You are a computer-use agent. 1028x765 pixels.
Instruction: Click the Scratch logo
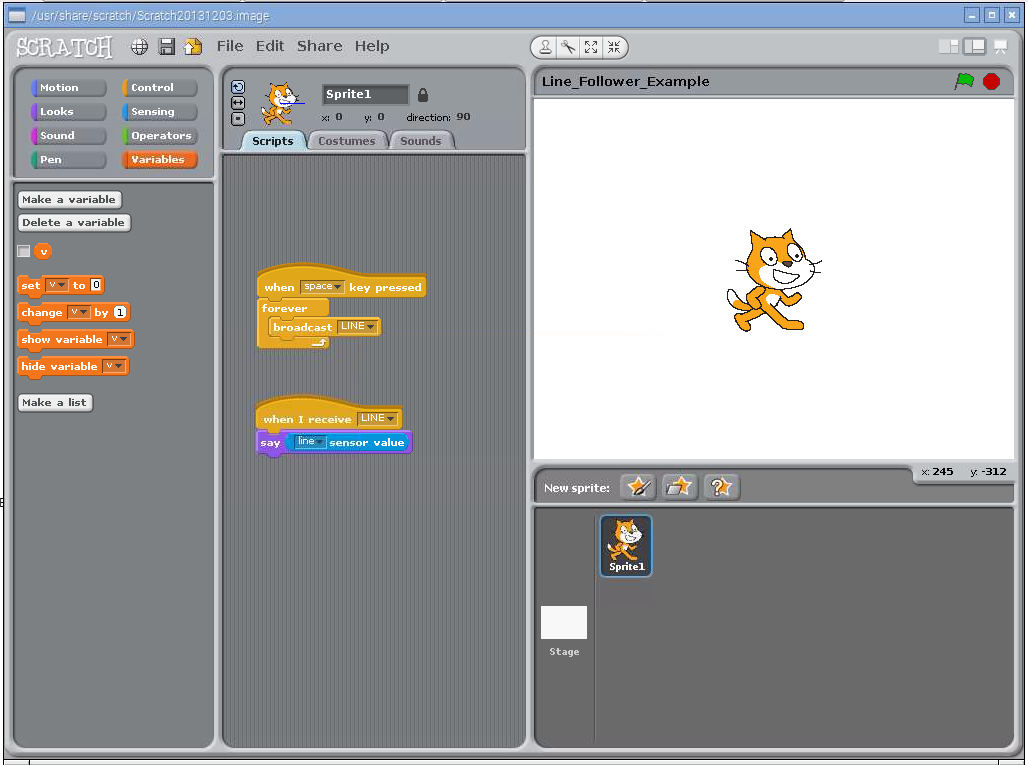click(64, 47)
